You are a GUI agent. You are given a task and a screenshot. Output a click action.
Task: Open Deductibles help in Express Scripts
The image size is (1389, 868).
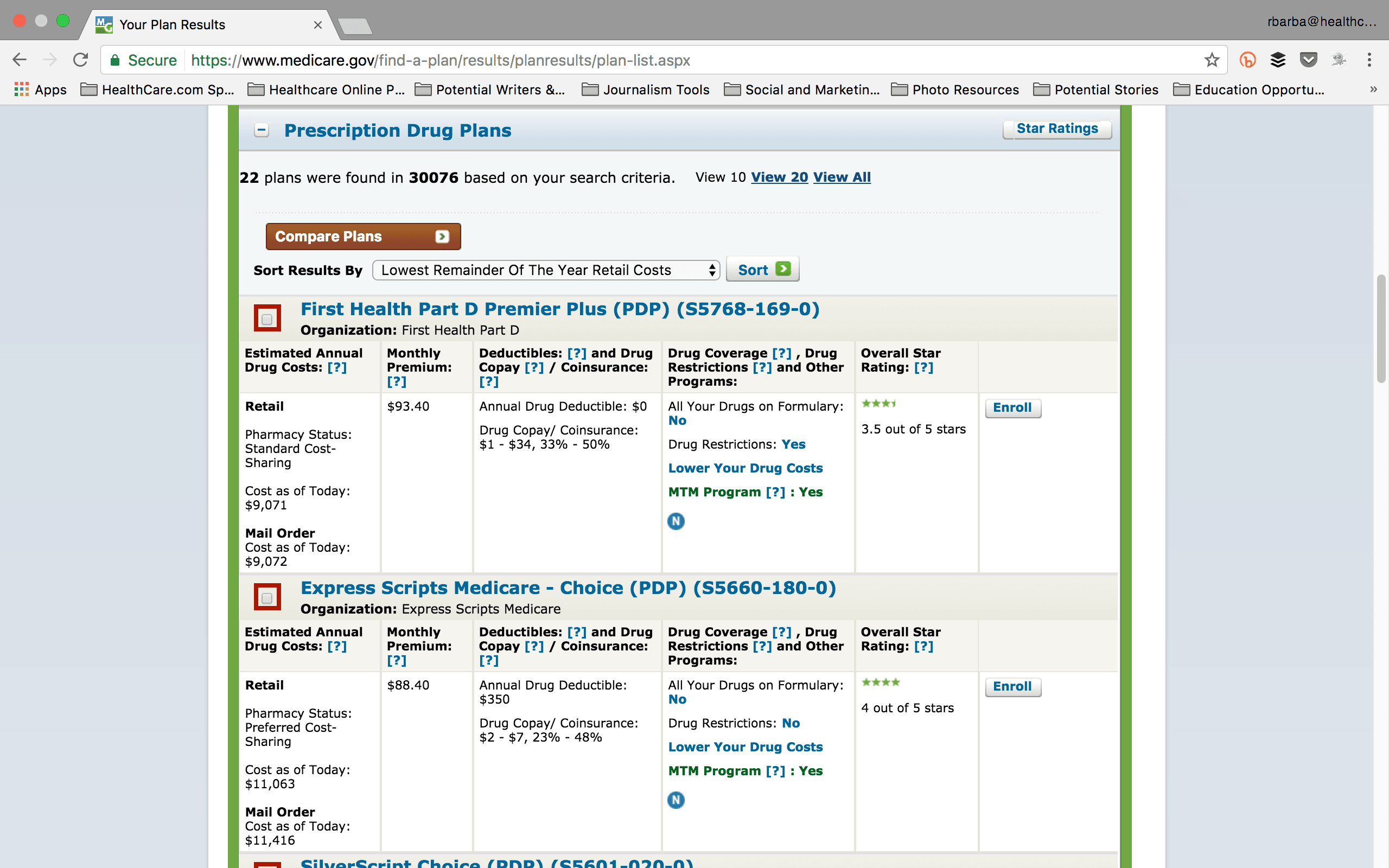pyautogui.click(x=577, y=632)
